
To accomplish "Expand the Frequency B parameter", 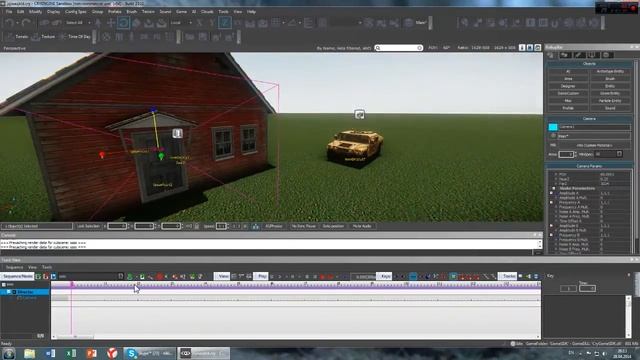I will pos(551,235).
